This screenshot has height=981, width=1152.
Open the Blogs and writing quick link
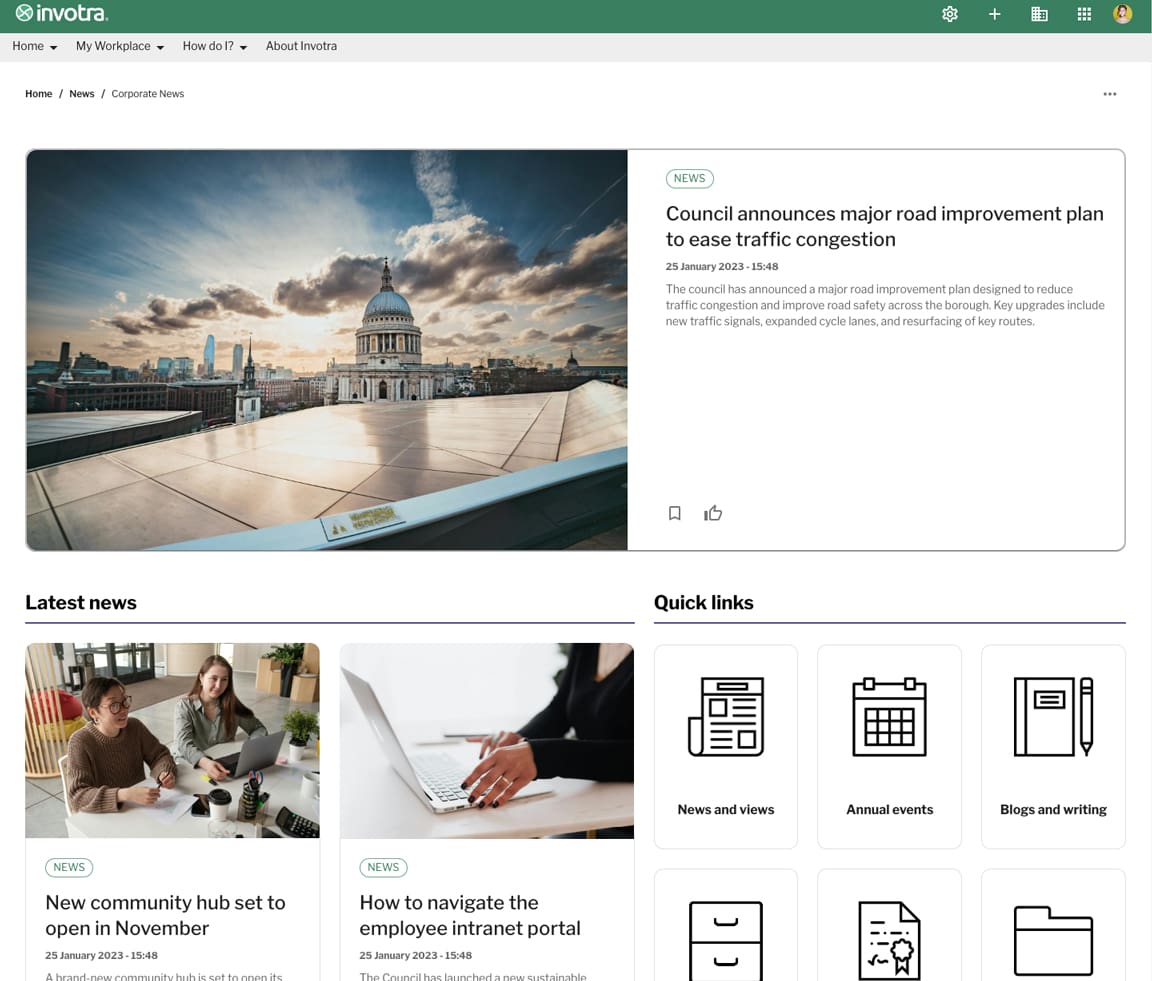point(1053,746)
